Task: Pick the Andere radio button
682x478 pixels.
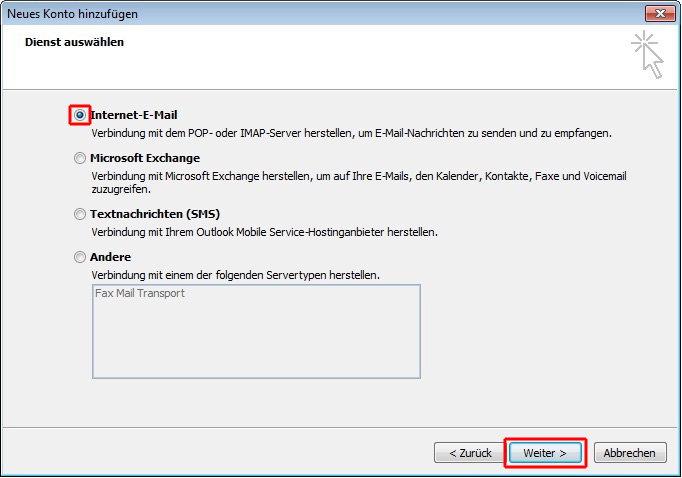Action: click(x=80, y=257)
